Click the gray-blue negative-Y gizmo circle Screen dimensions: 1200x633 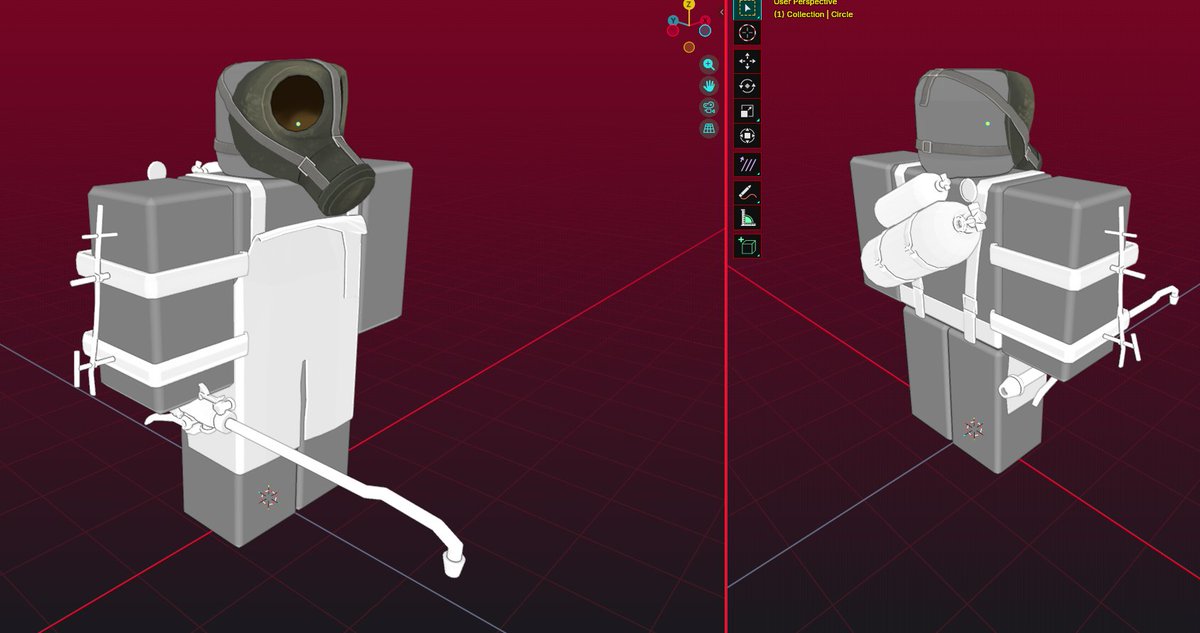pyautogui.click(x=705, y=30)
